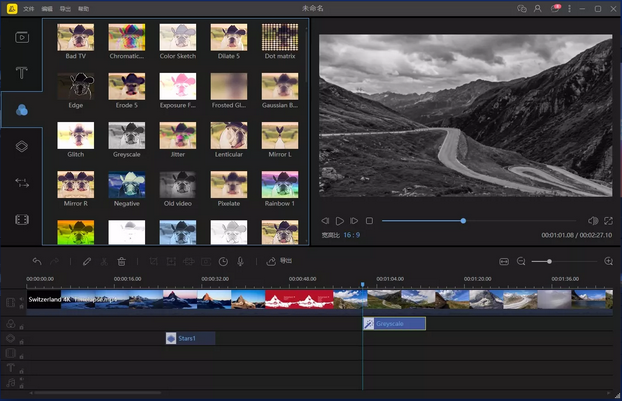Image resolution: width=622 pixels, height=401 pixels.
Task: Open the Media tab in sidebar
Action: (21, 37)
